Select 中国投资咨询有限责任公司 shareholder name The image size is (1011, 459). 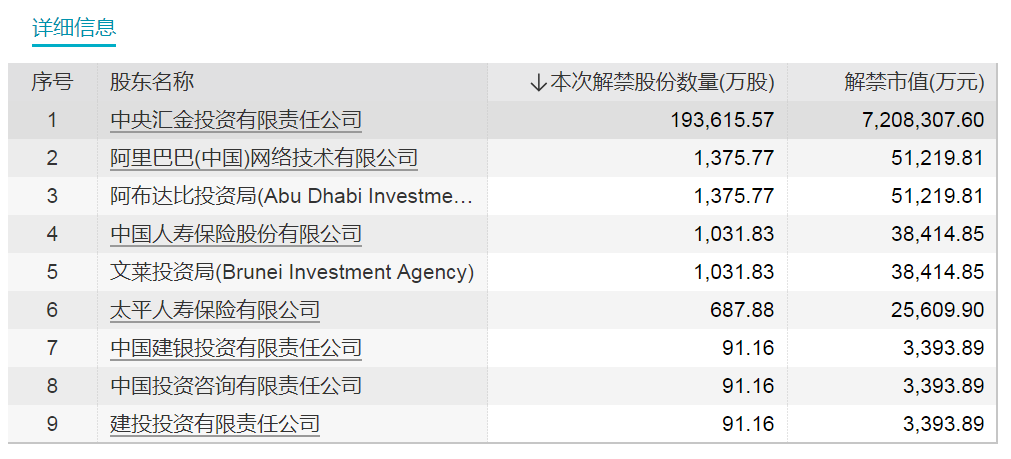point(236,386)
